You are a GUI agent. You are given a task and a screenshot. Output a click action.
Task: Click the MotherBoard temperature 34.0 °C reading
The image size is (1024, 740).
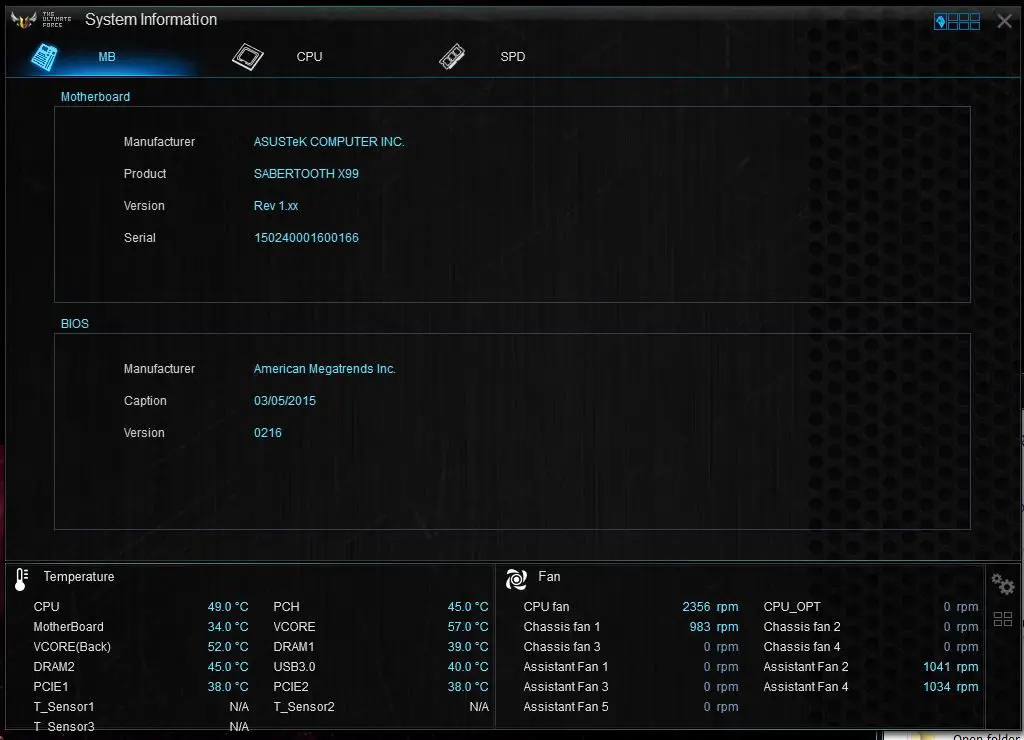coord(228,627)
